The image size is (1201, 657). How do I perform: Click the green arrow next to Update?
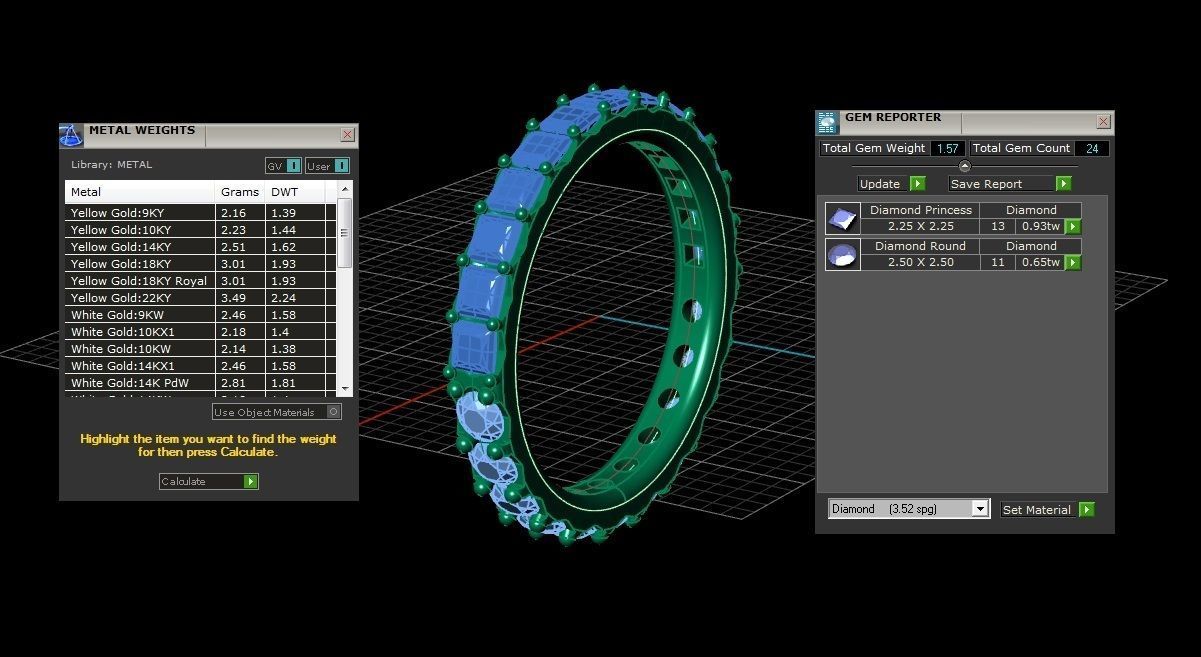pyautogui.click(x=917, y=184)
